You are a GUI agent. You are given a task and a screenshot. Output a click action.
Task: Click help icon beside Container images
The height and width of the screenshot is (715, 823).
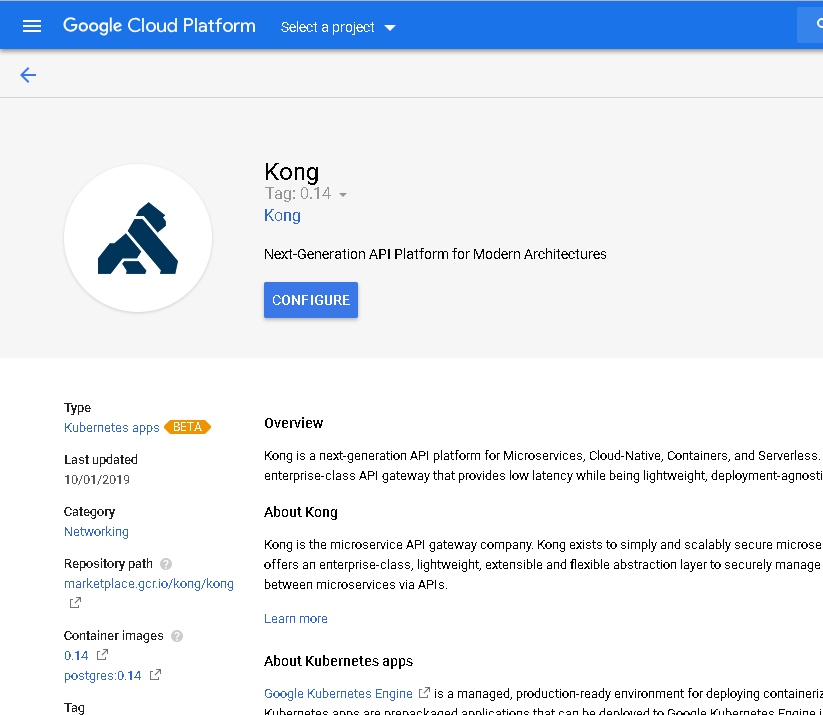click(177, 636)
